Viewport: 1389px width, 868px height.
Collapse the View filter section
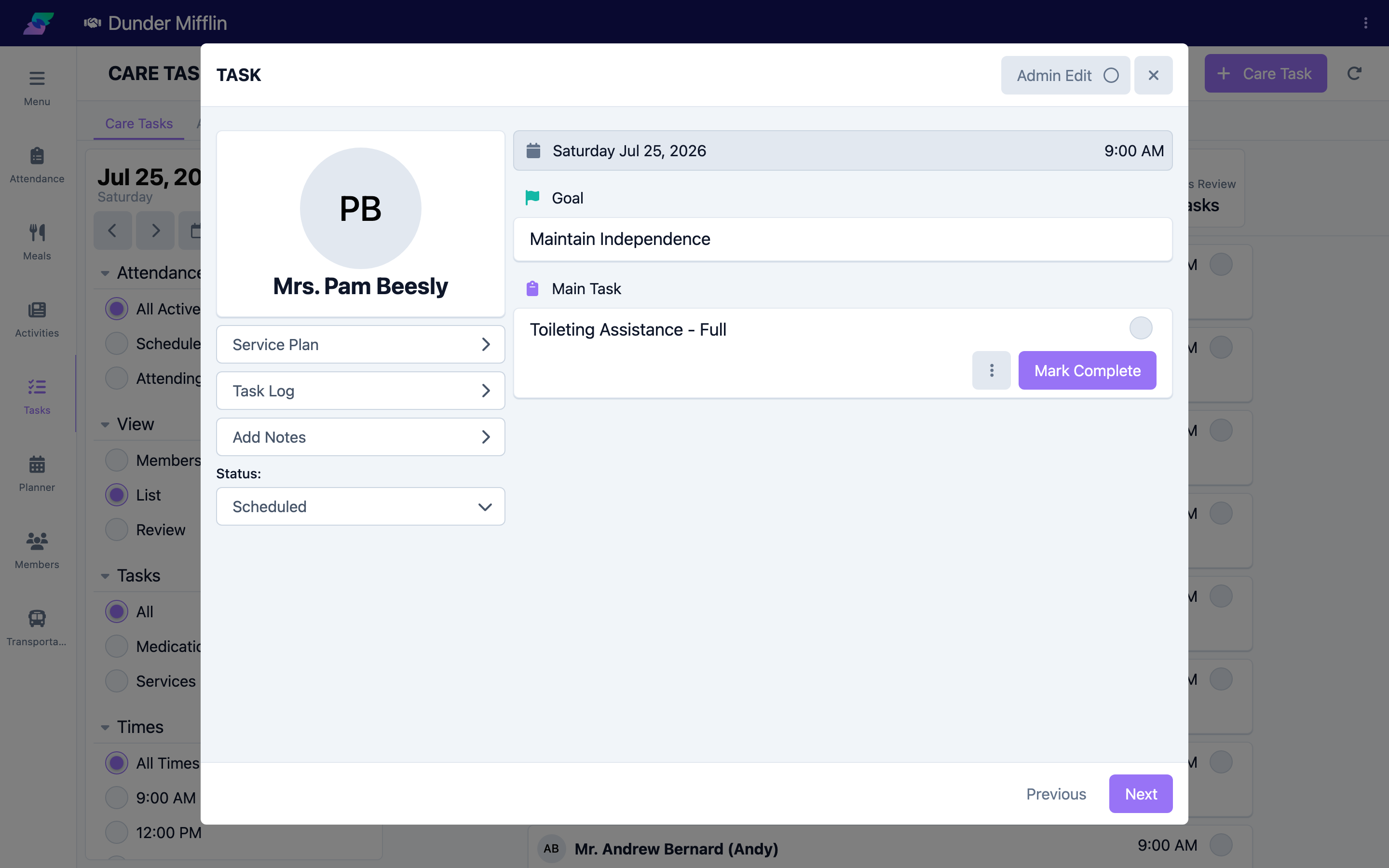(105, 425)
